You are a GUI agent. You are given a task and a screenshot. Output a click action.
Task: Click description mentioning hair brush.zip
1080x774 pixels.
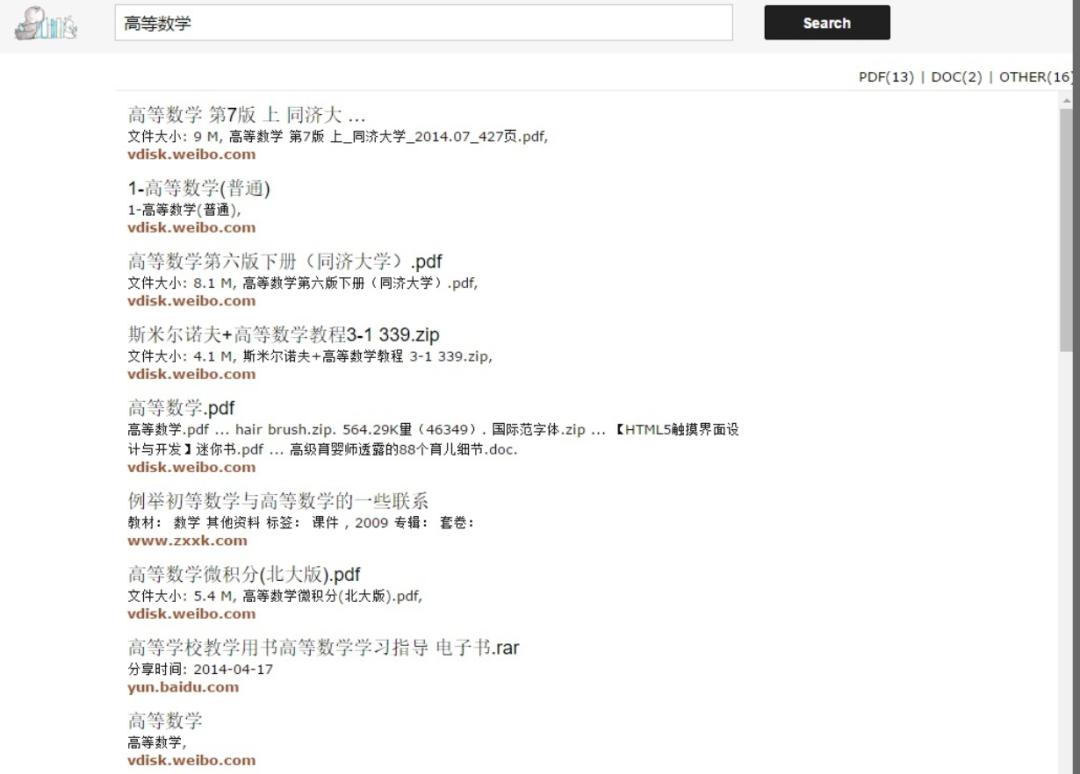coord(433,439)
